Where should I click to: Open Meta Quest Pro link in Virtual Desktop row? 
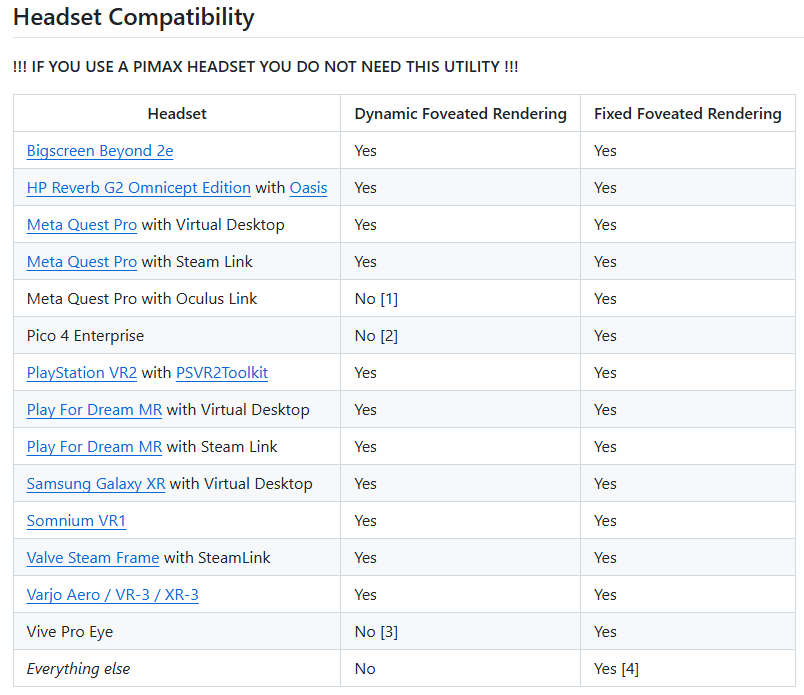pyautogui.click(x=82, y=225)
